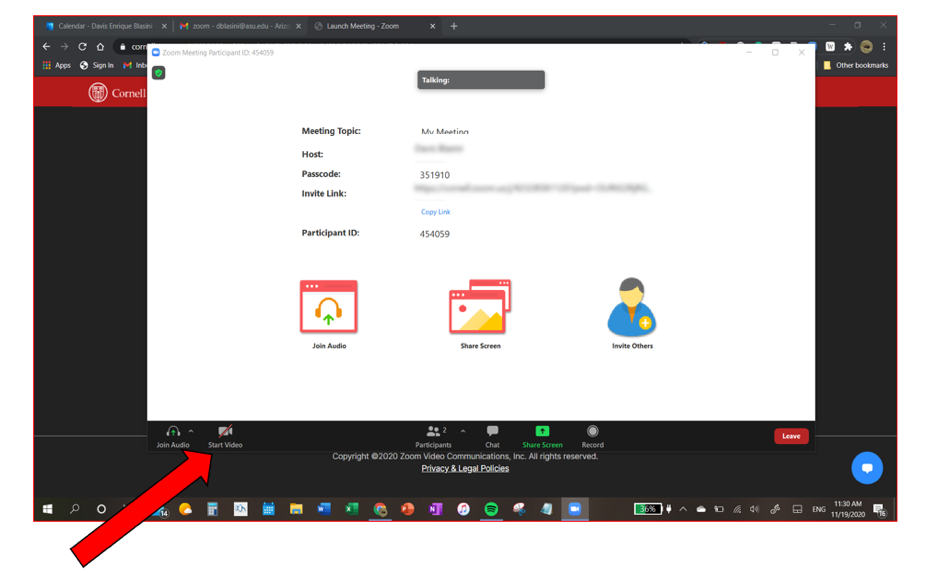Open the Participants panel
This screenshot has height=581, width=937.
[x=433, y=436]
